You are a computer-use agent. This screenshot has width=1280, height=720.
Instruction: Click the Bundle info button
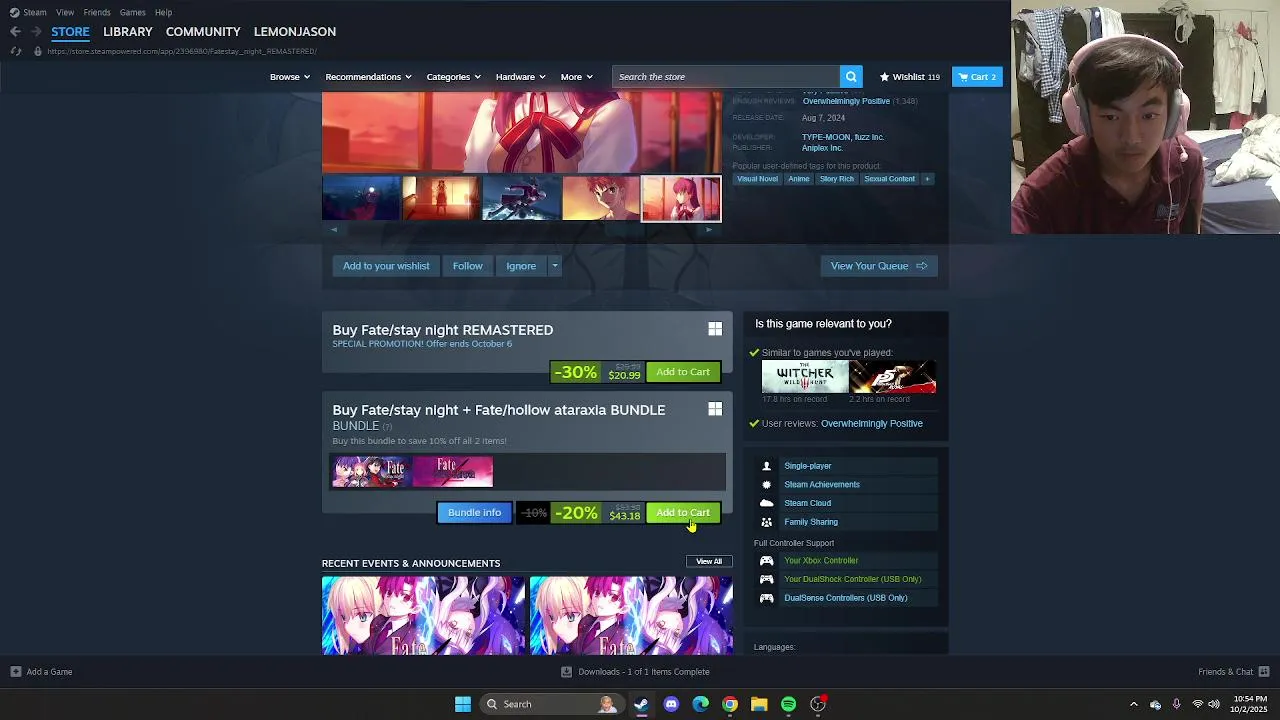pos(474,513)
